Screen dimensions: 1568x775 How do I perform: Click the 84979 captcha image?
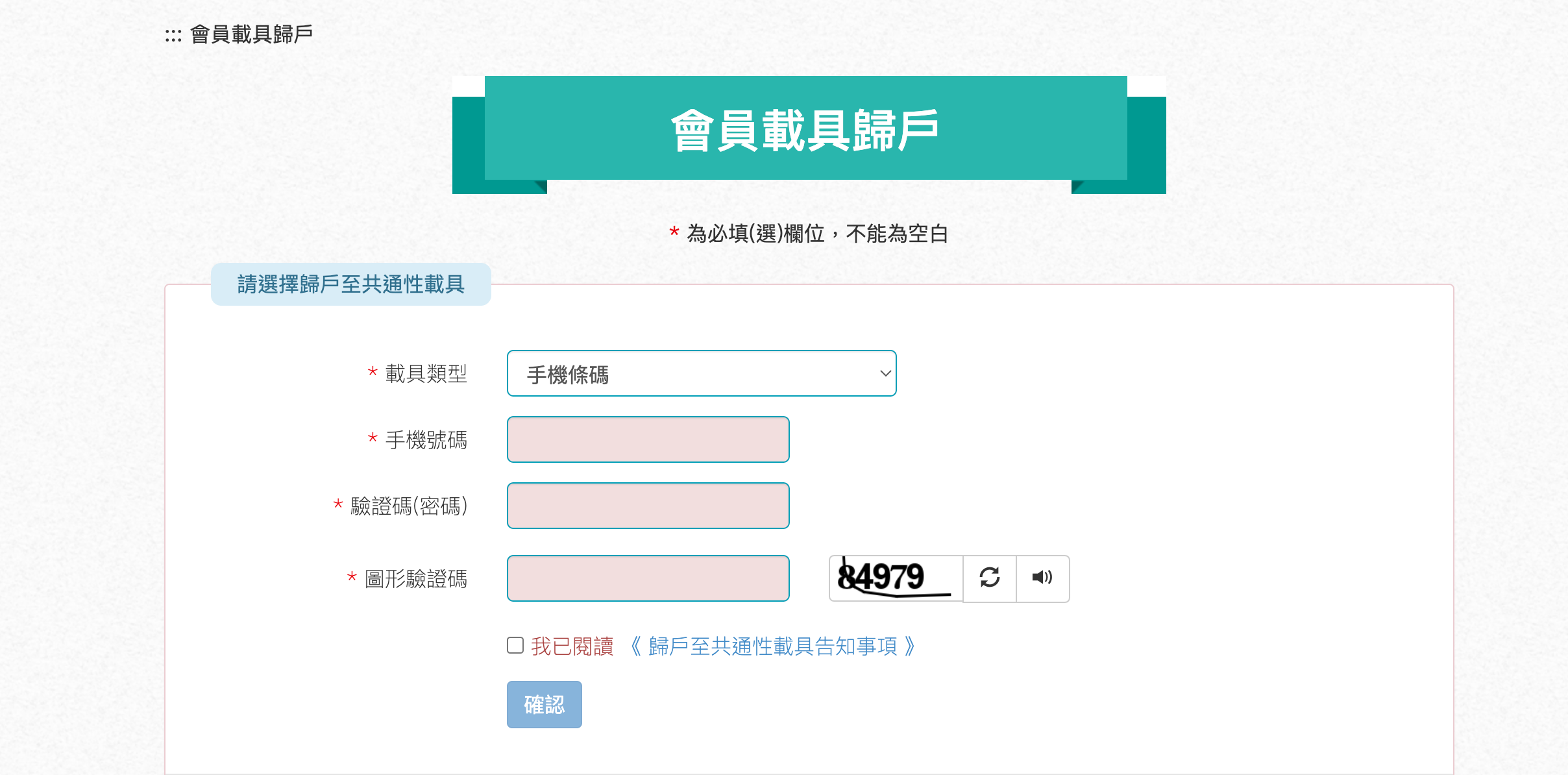tap(896, 578)
